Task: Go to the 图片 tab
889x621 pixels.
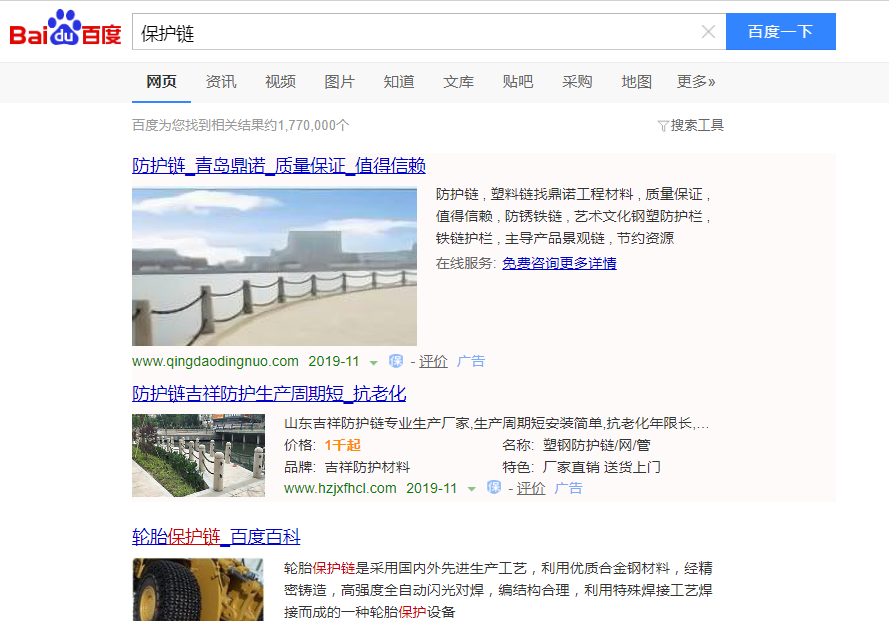Action: pyautogui.click(x=339, y=82)
